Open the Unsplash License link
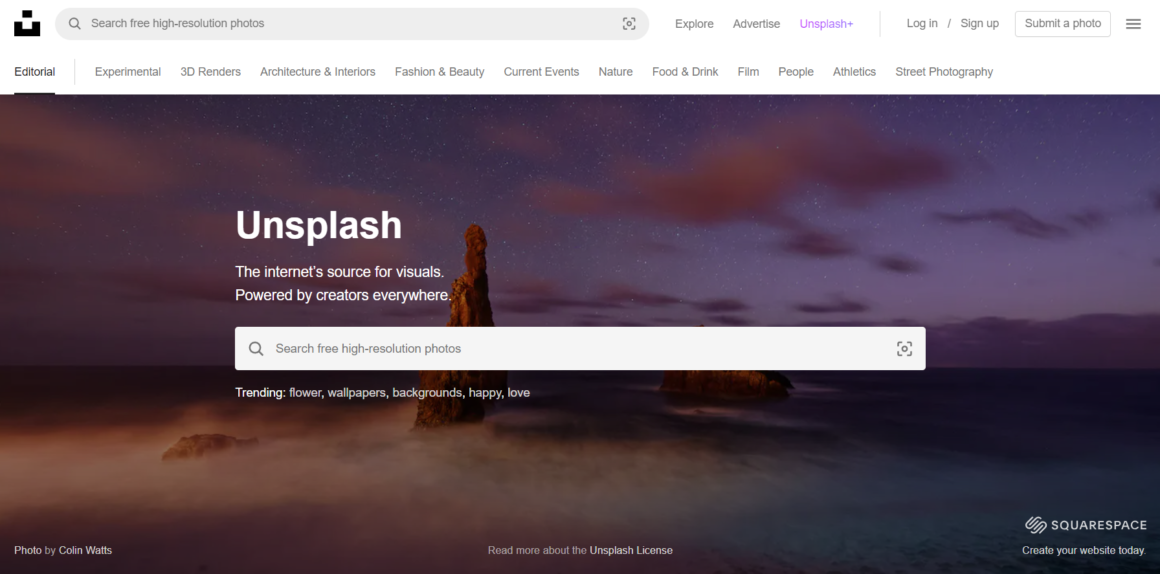 pyautogui.click(x=631, y=550)
